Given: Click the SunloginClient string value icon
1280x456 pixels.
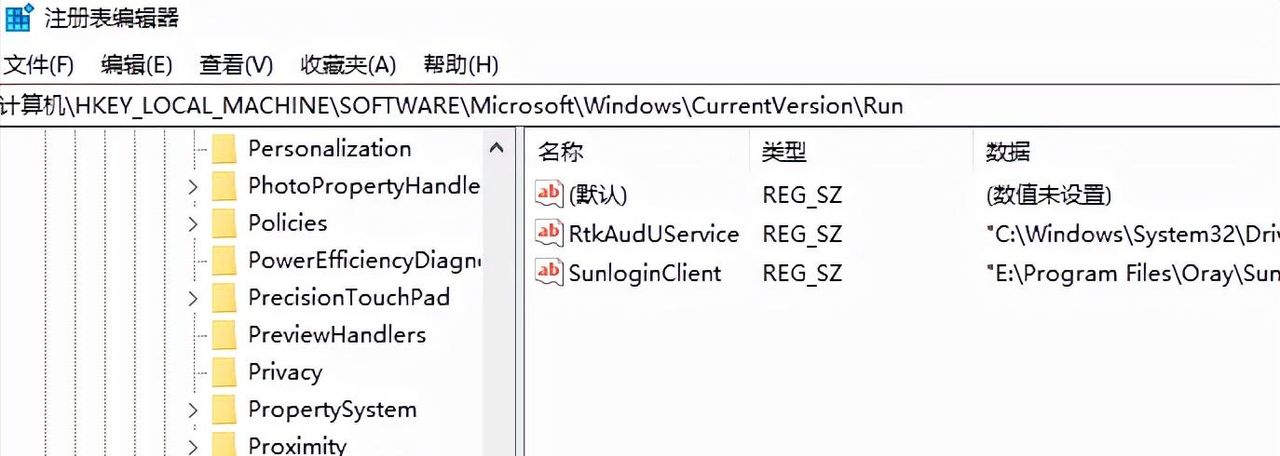Looking at the screenshot, I should pyautogui.click(x=549, y=272).
